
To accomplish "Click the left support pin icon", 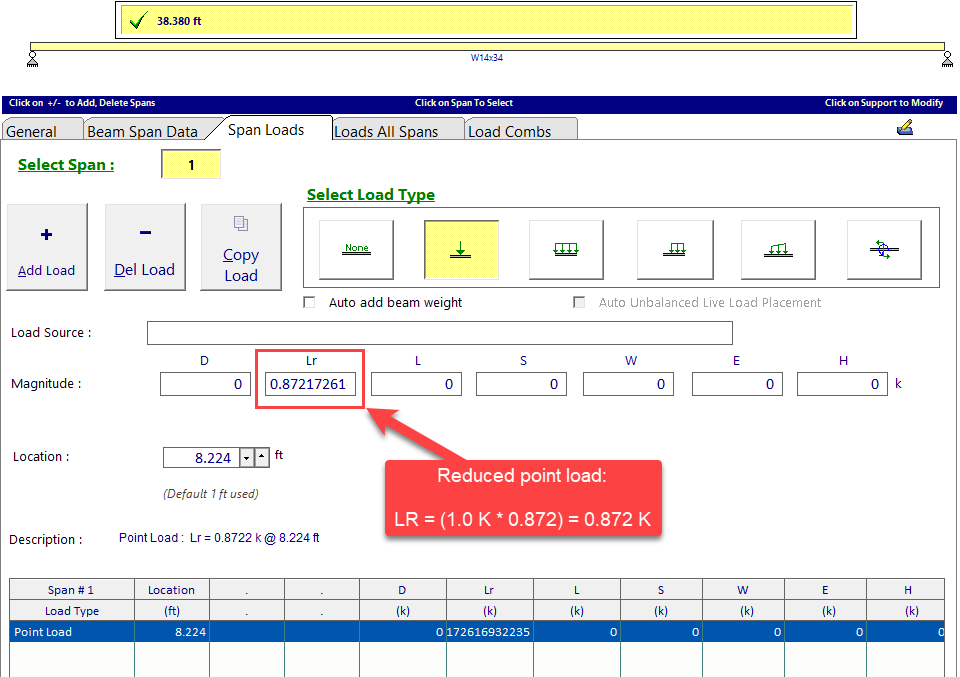I will click(x=32, y=59).
